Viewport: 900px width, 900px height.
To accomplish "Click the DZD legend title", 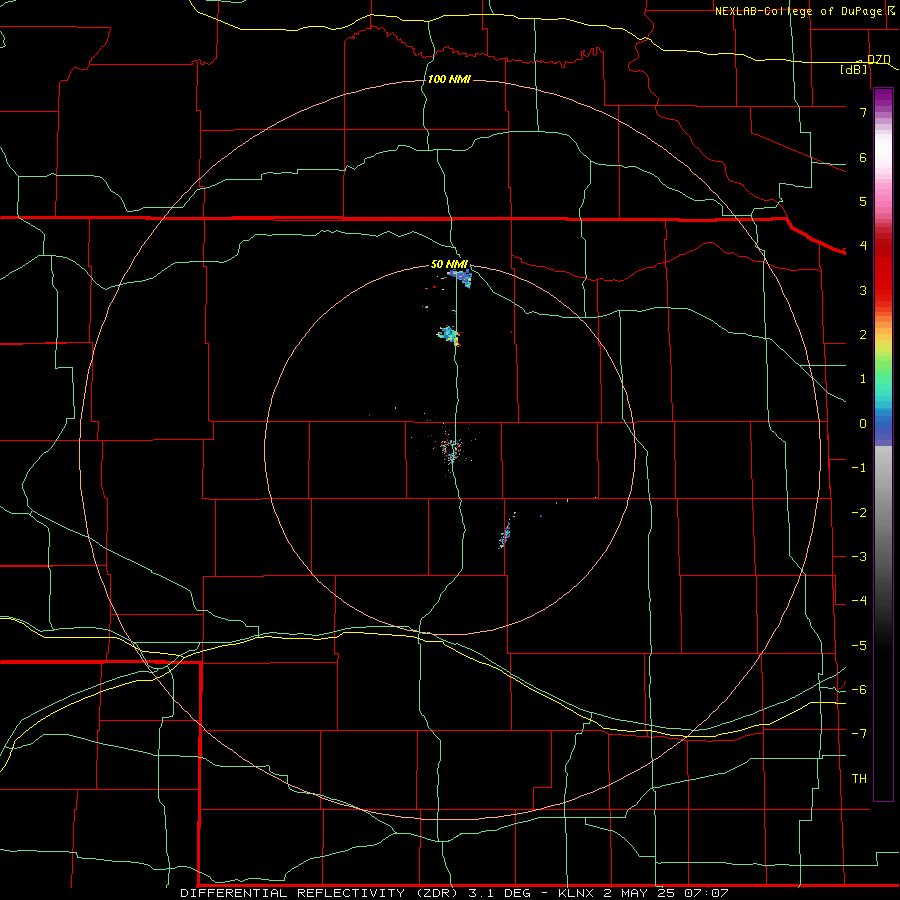I will (x=879, y=59).
